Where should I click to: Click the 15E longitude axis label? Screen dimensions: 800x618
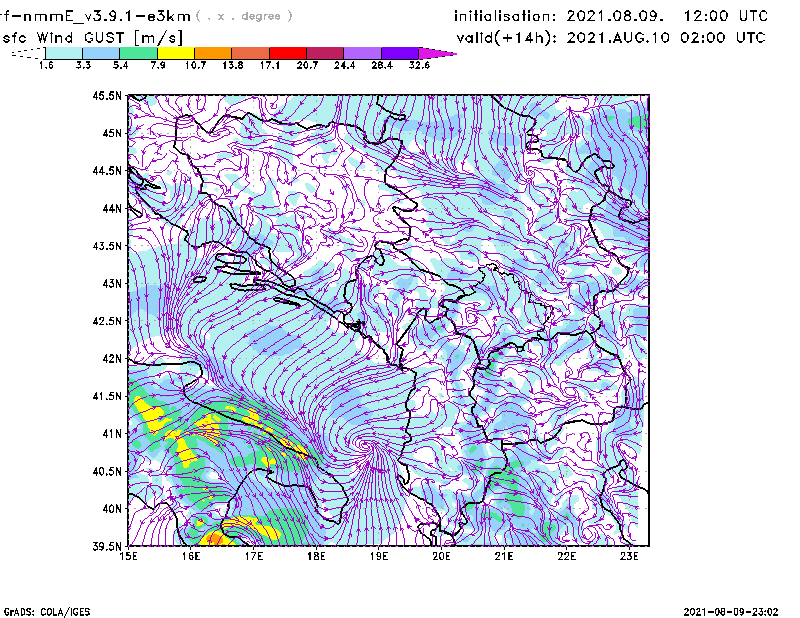click(x=129, y=556)
